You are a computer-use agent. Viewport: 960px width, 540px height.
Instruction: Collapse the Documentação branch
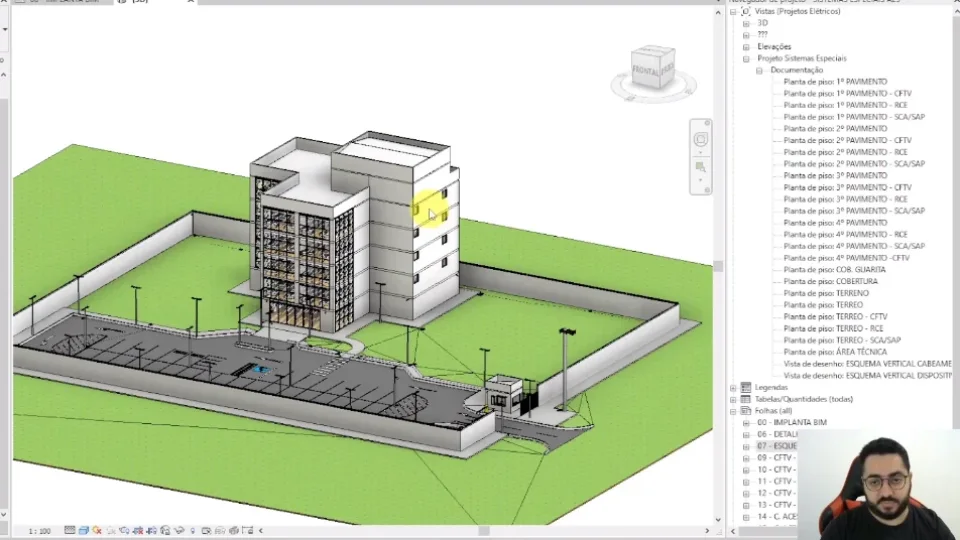[x=759, y=70]
